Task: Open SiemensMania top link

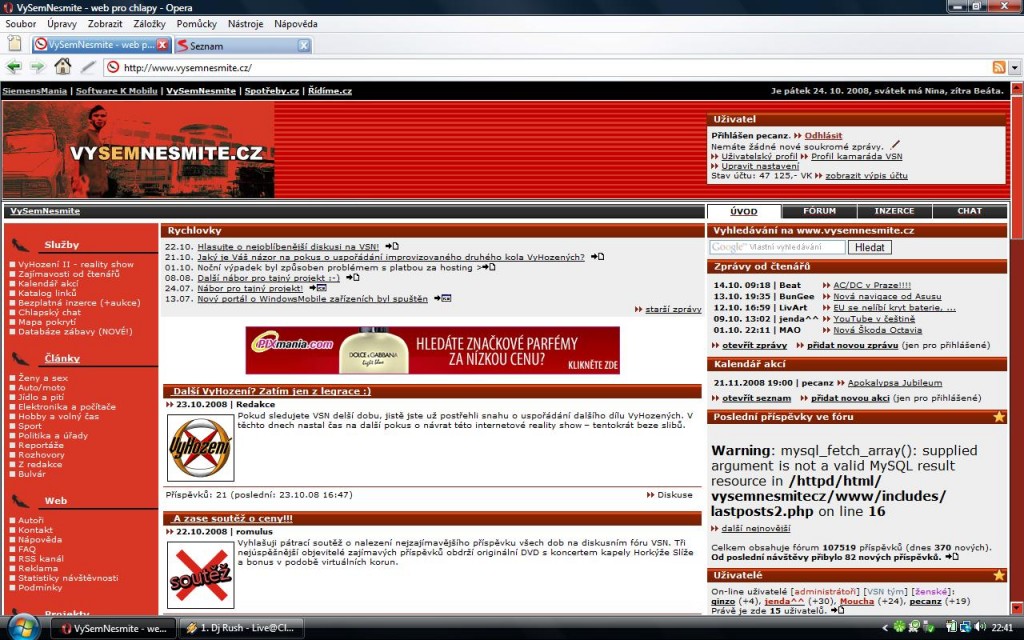Action: (35, 91)
